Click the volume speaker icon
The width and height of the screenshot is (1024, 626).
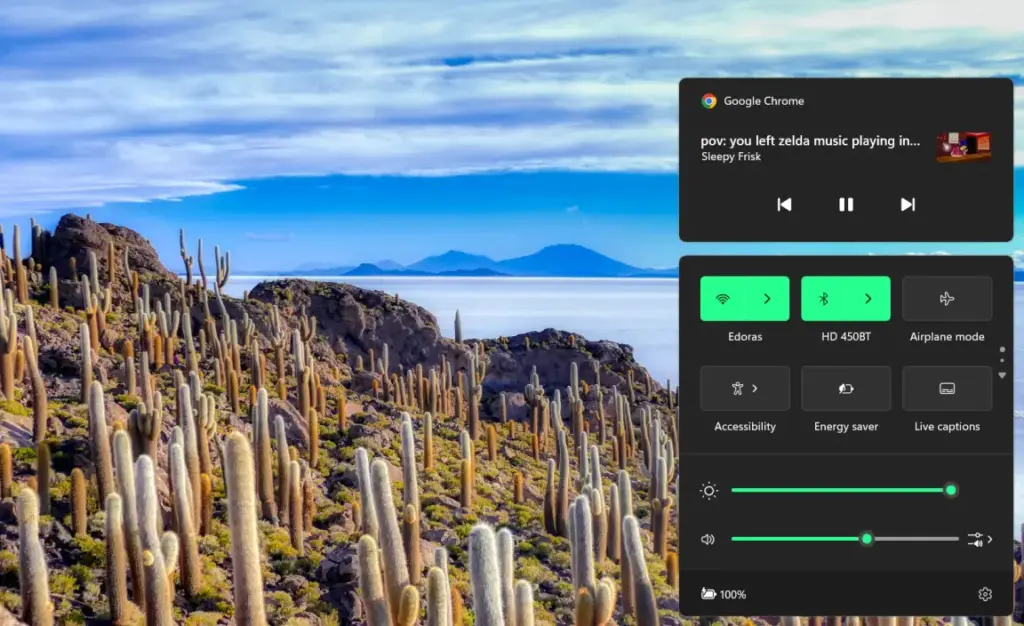click(708, 539)
